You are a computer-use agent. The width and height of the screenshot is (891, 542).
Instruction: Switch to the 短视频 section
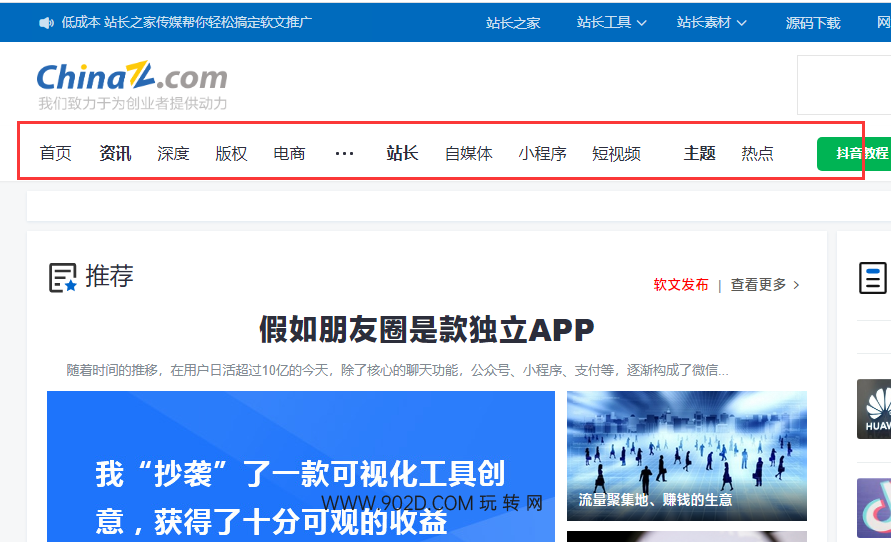616,153
